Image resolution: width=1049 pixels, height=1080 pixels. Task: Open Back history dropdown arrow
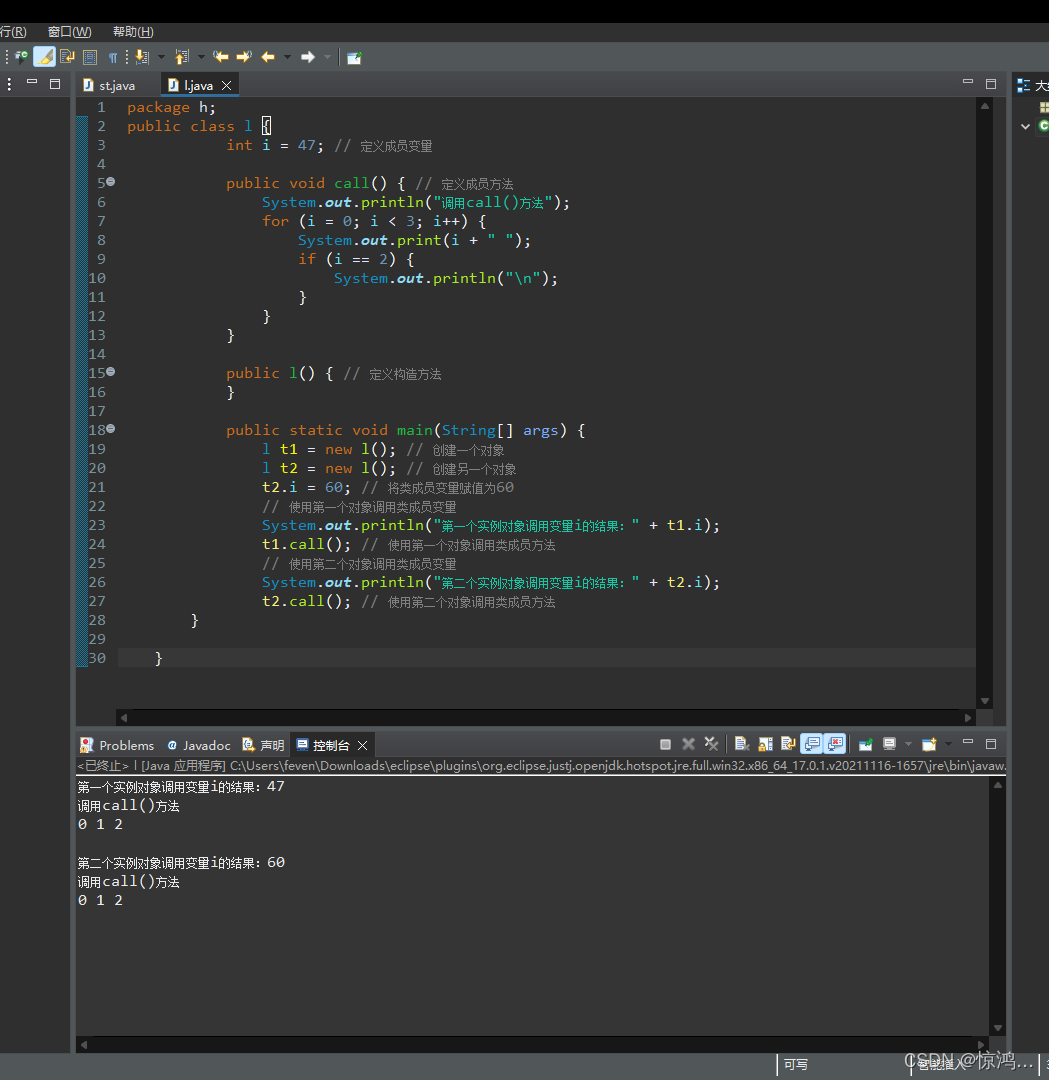click(x=287, y=57)
